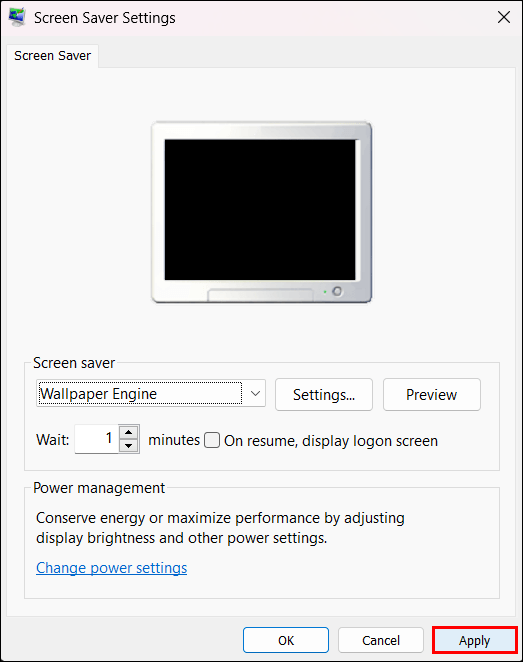Screen dimensions: 523x662
Task: Click the Screen Saver Settings title bar icon
Action: pos(17,17)
